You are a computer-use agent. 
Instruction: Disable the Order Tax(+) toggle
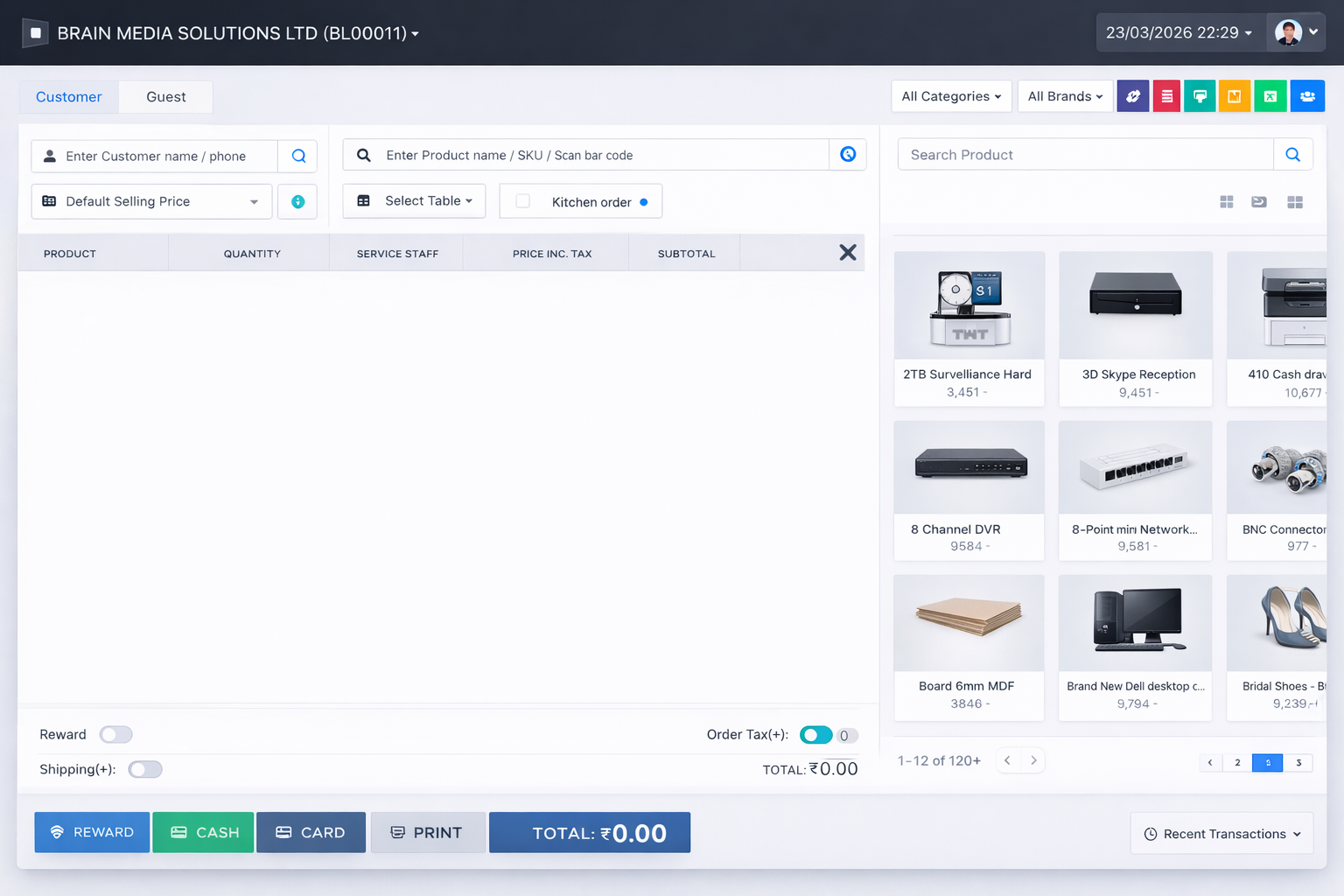pyautogui.click(x=815, y=735)
